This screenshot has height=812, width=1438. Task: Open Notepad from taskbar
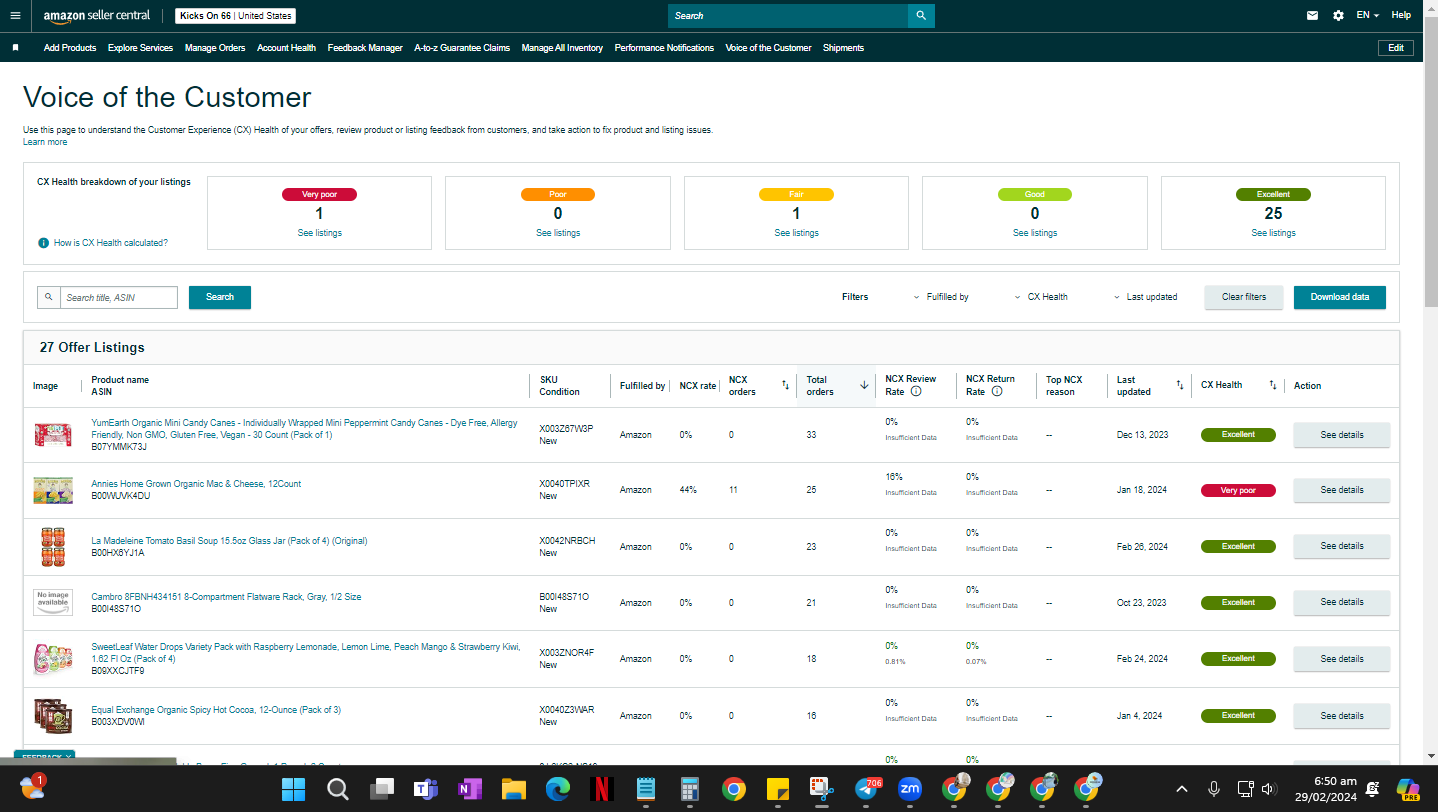coord(645,789)
